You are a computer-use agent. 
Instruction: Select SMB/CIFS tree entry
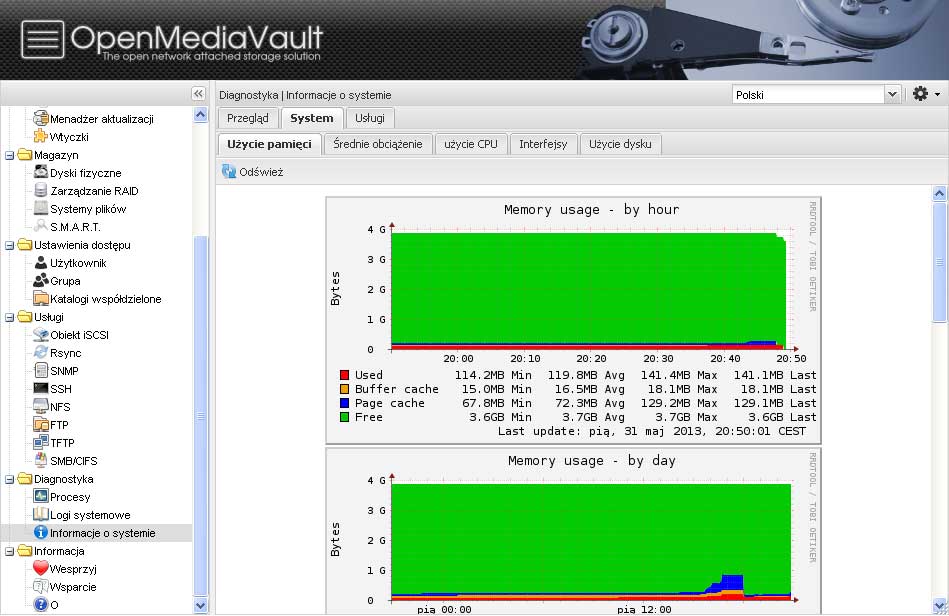point(73,460)
